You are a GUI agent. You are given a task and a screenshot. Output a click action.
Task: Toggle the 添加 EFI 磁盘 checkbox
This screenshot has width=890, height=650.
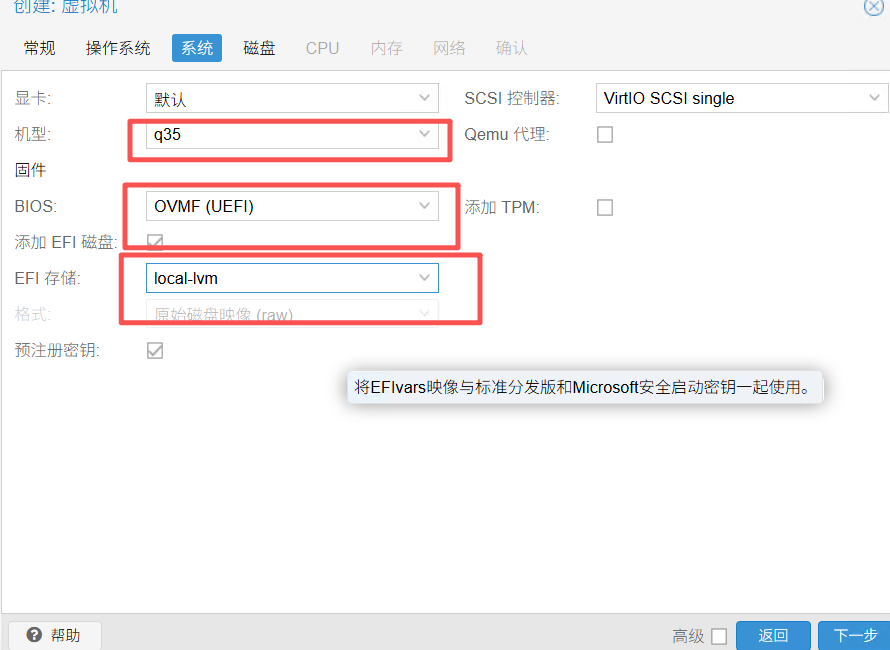(155, 241)
